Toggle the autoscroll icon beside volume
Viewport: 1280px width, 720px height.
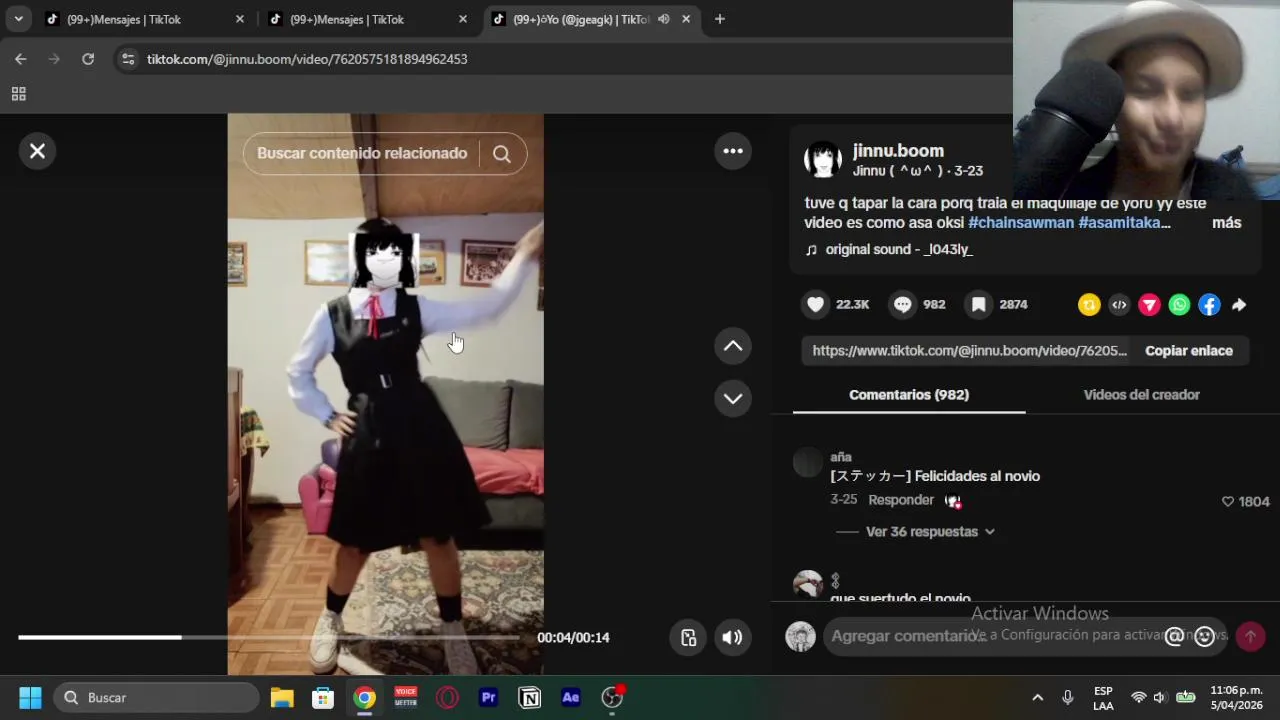coord(689,638)
